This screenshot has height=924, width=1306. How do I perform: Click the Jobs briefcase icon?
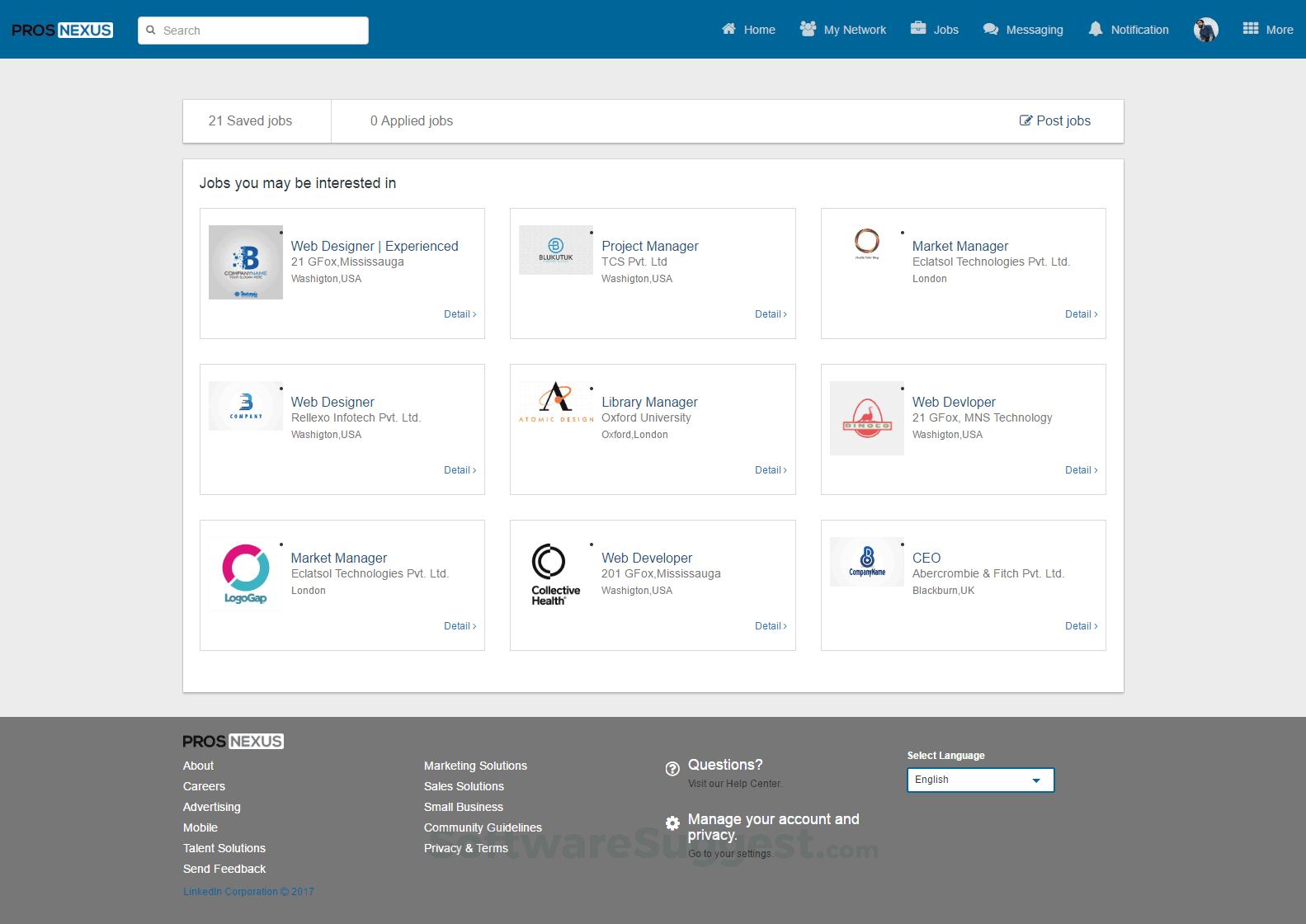918,28
